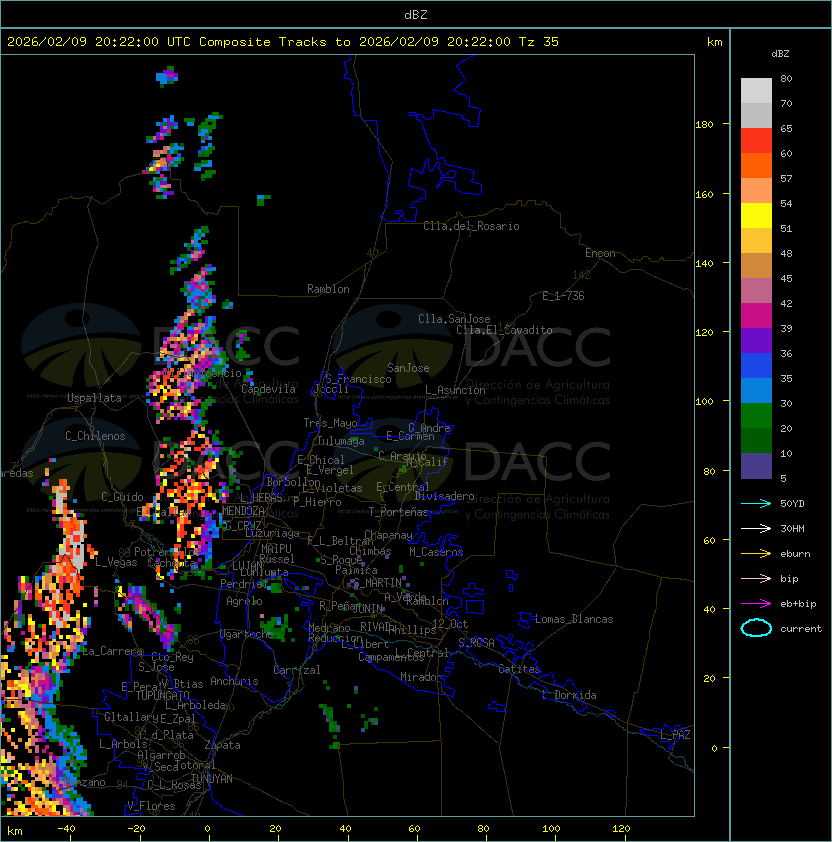Click the C_Guido map label
832x842 pixels.
tap(122, 497)
